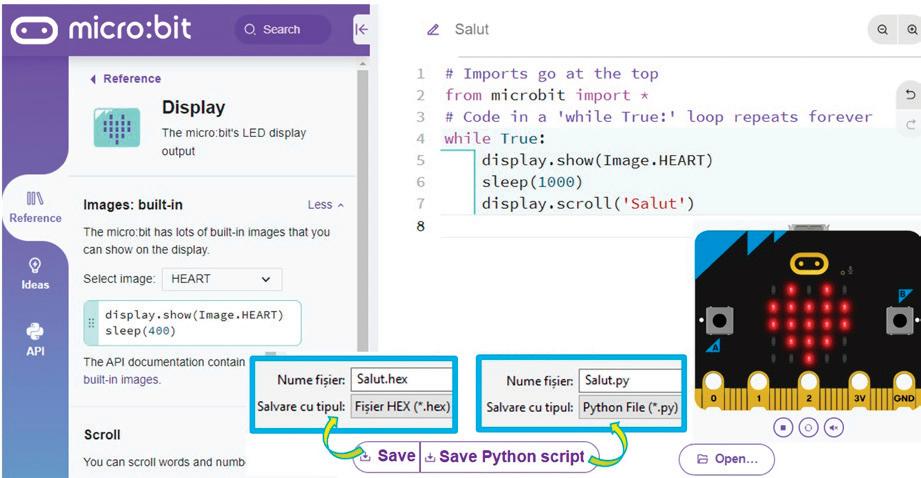Click the Display heart thumbnail
The width and height of the screenshot is (921, 478).
tap(117, 127)
